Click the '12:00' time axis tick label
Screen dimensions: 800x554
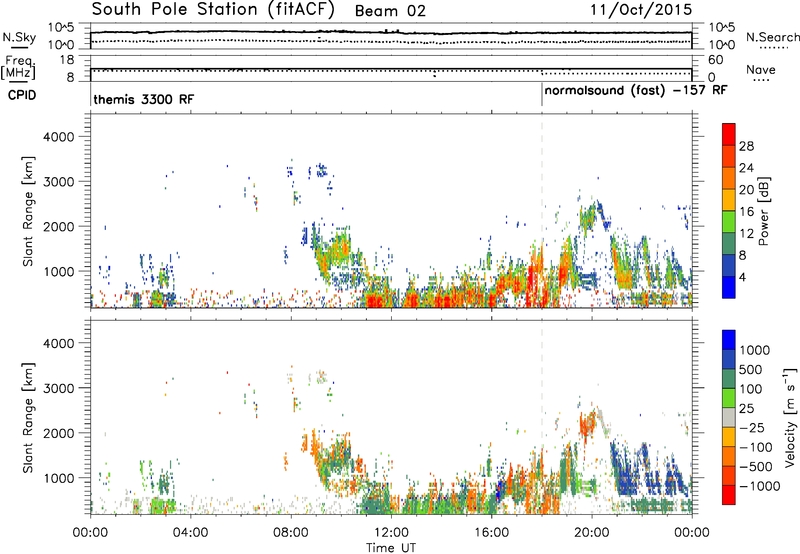(x=391, y=533)
